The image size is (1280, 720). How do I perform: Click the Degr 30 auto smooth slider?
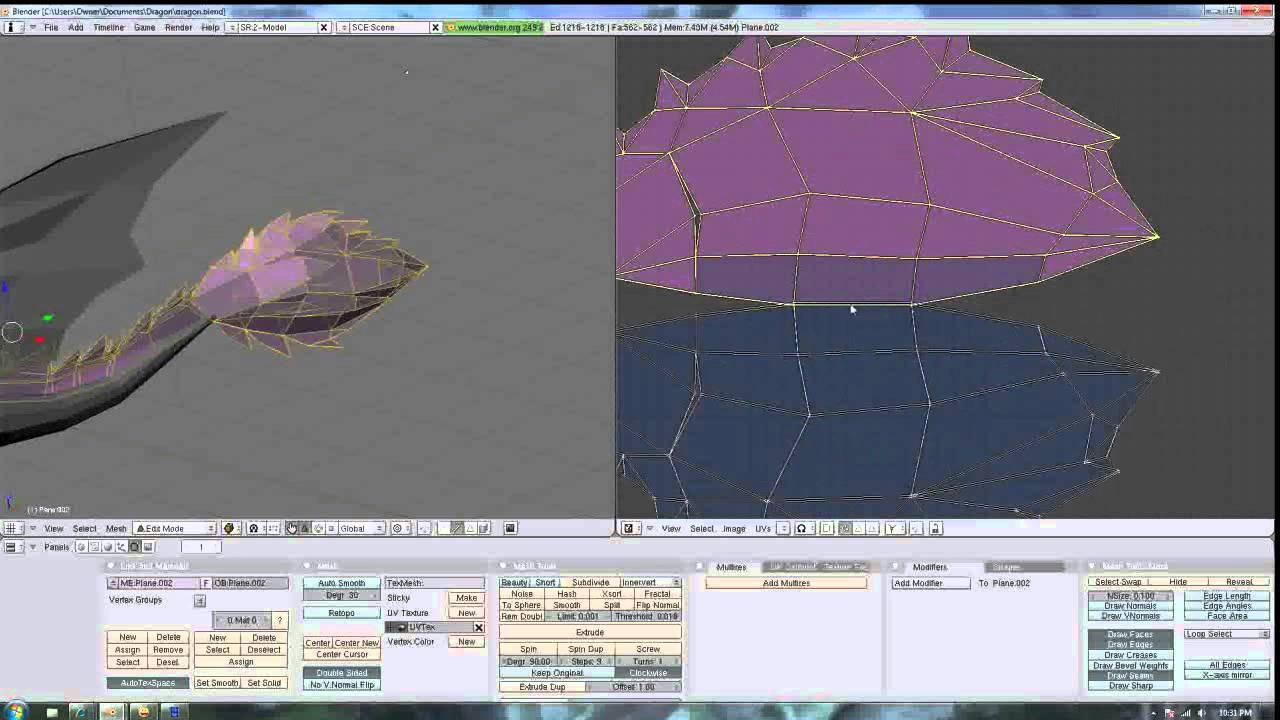(341, 595)
